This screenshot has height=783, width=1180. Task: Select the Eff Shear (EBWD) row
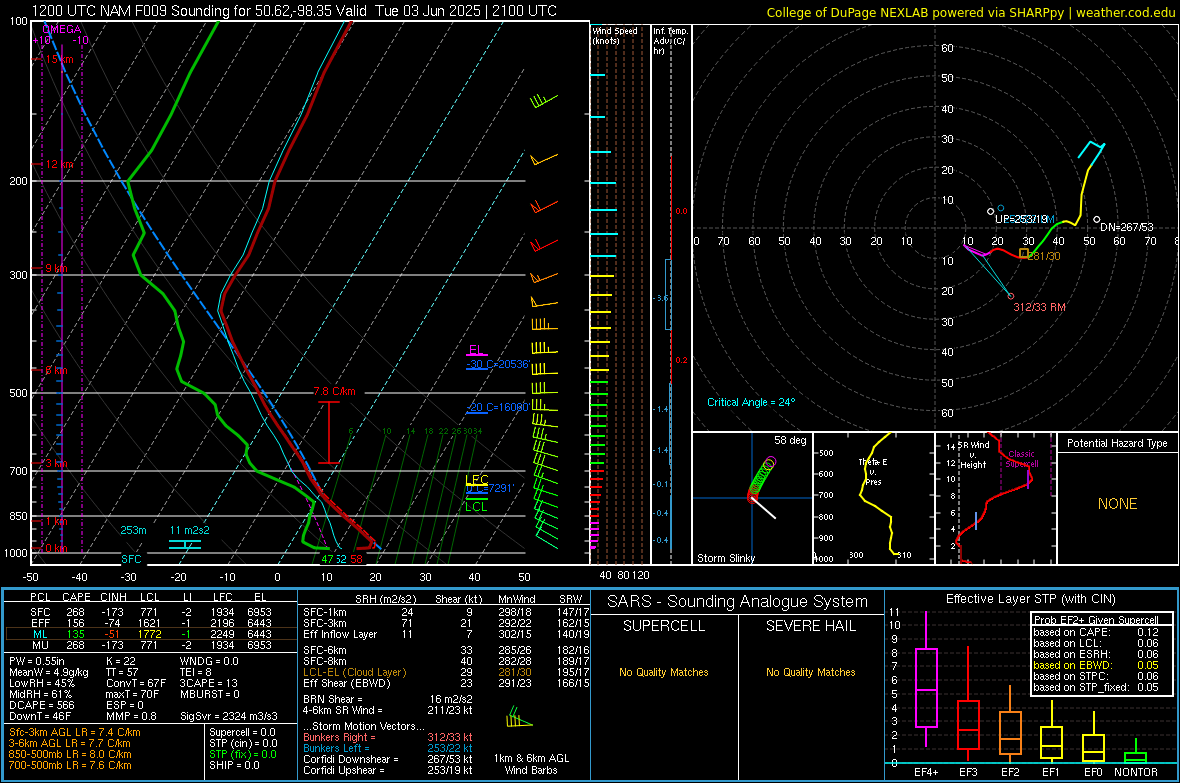click(x=446, y=684)
